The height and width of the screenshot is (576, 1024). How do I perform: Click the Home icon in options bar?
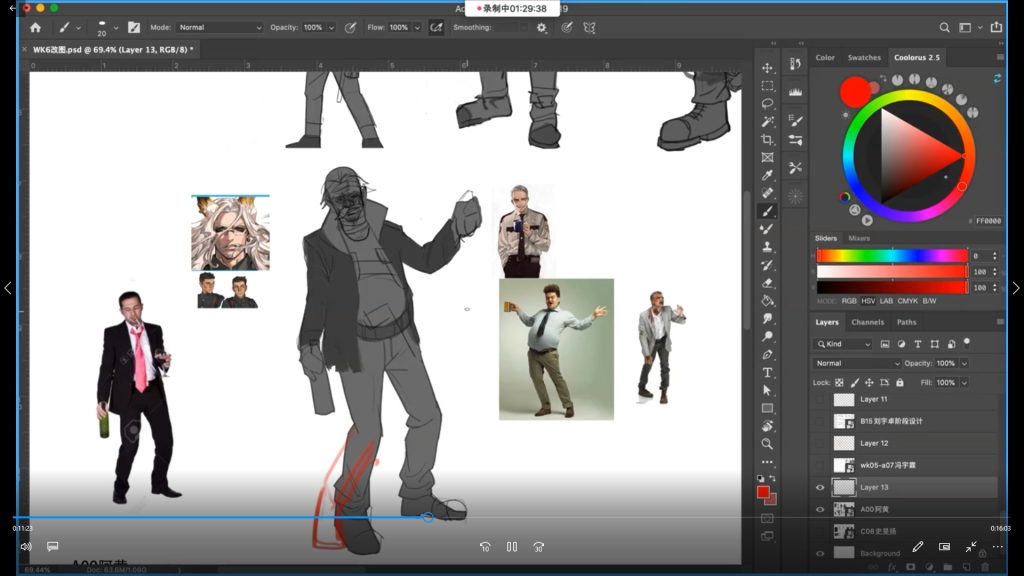36,28
